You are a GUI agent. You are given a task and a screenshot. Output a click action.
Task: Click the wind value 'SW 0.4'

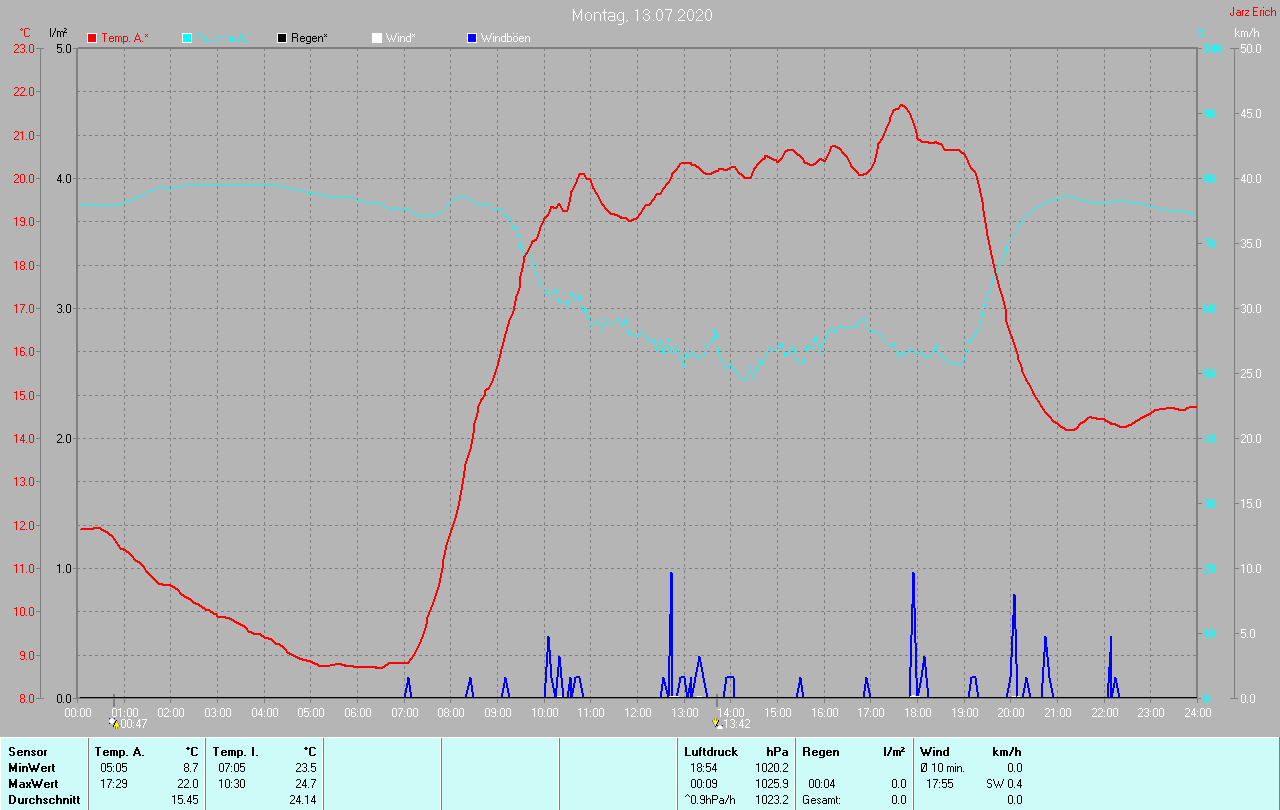pos(1004,784)
